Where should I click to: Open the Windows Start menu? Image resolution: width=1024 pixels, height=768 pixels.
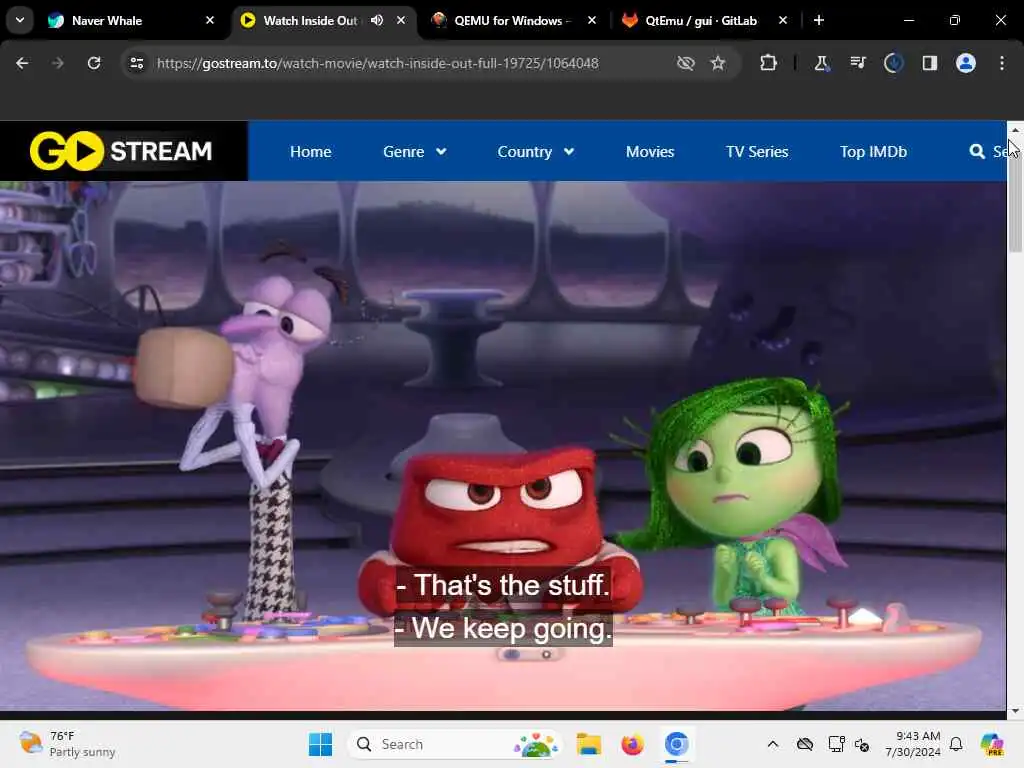[320, 744]
